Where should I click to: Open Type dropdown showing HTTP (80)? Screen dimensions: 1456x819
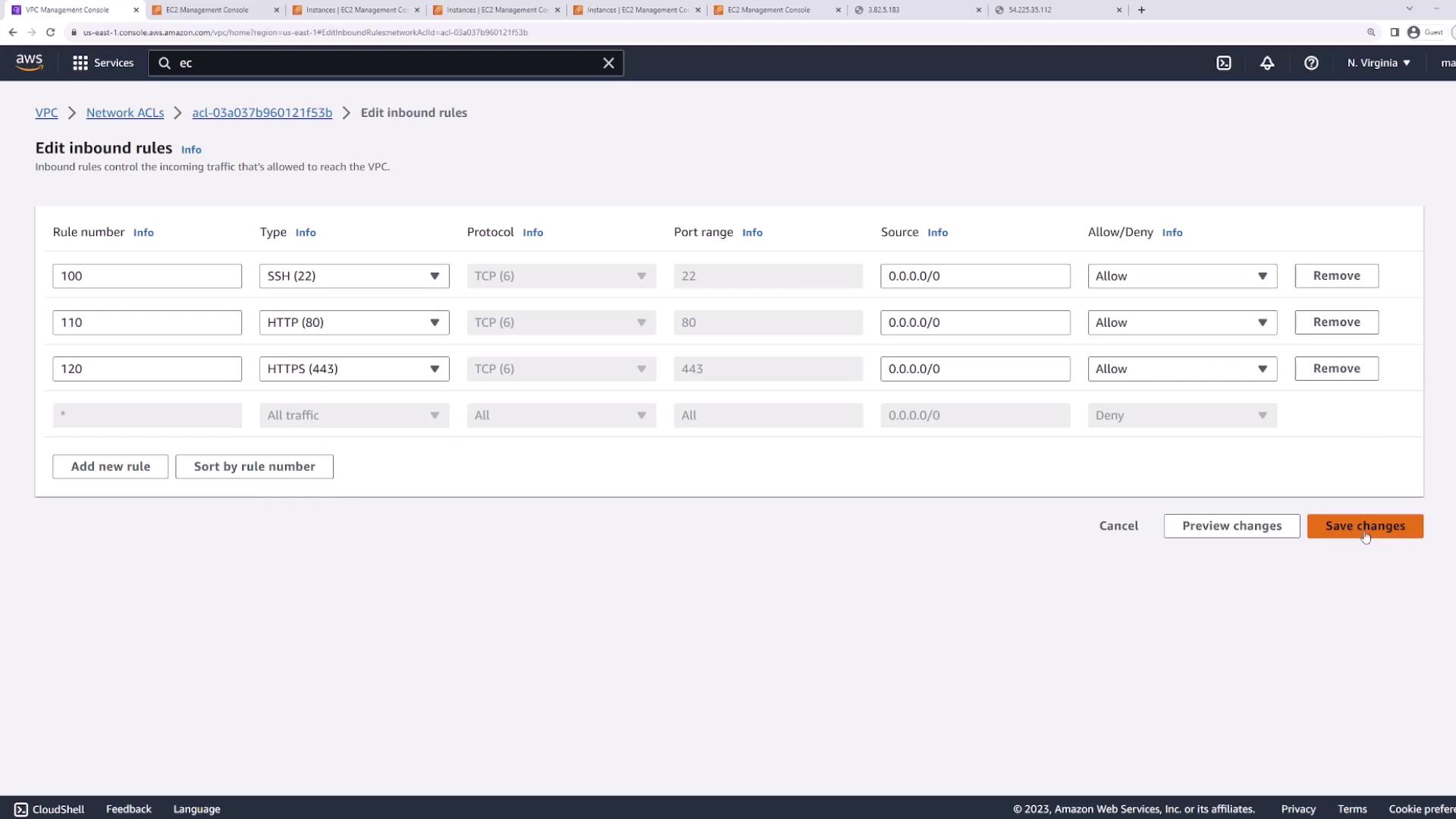353,322
